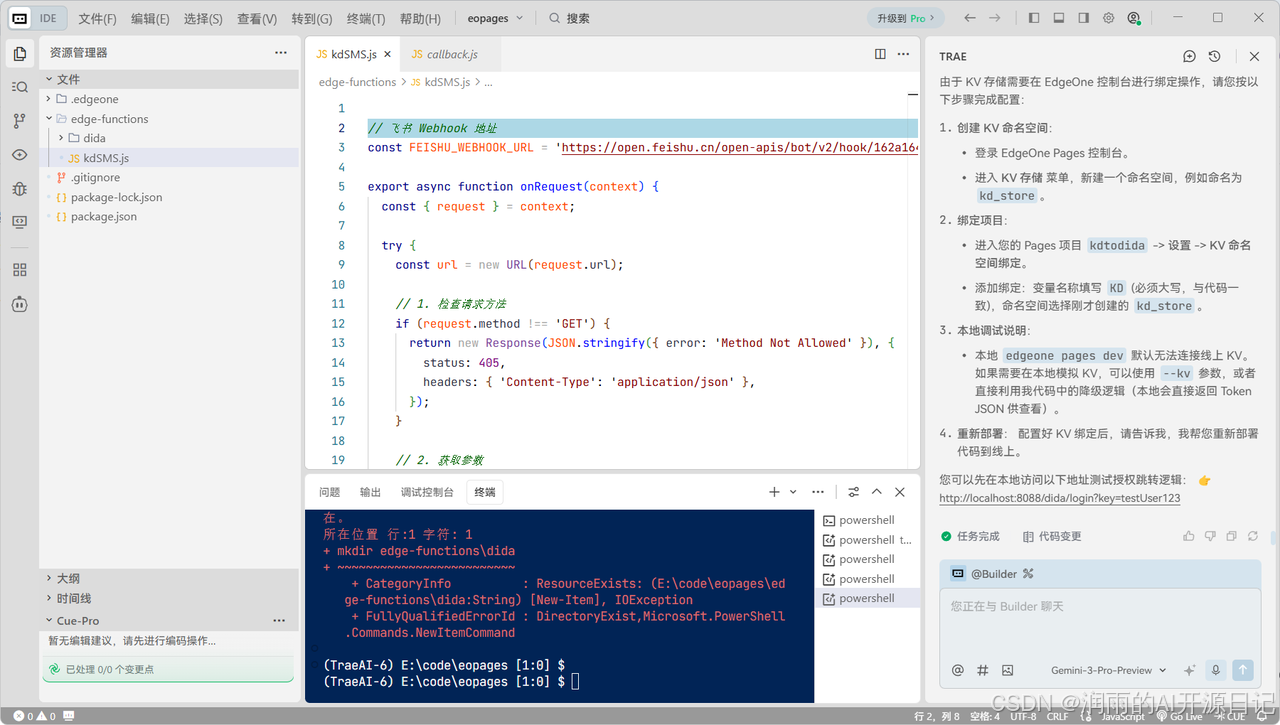Open the 文件(F) menu
The width and height of the screenshot is (1280, 725).
(97, 18)
